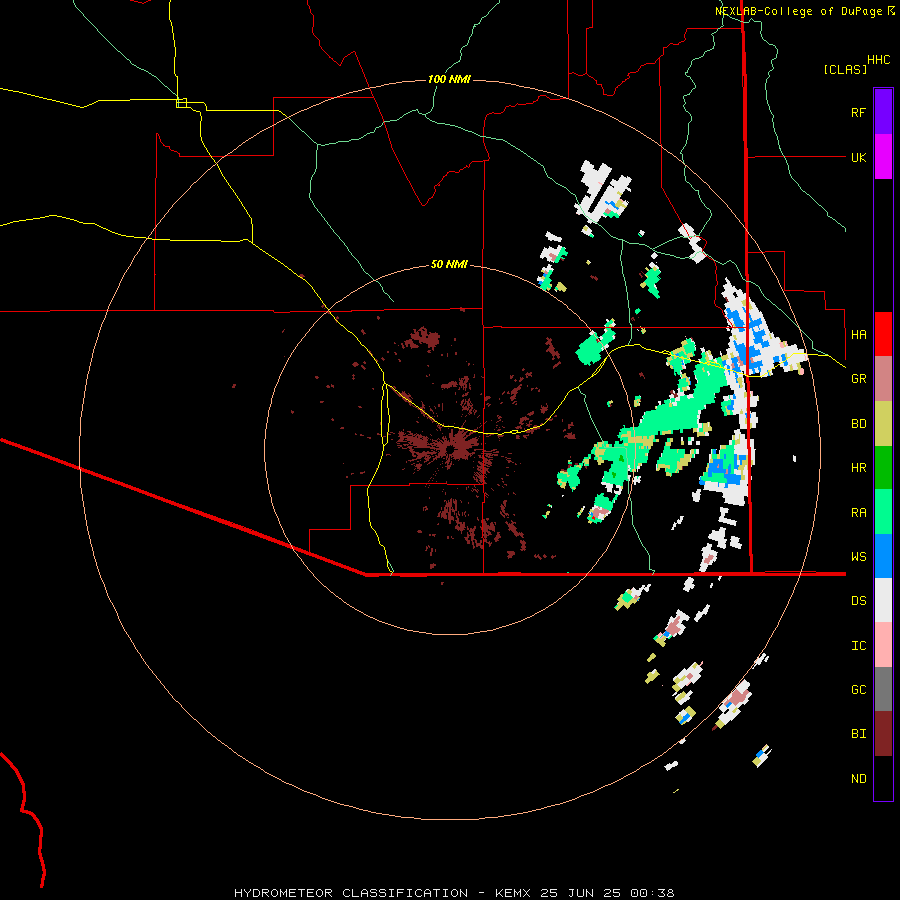Click the HR dark green legend swatch
This screenshot has width=900, height=900.
(883, 468)
